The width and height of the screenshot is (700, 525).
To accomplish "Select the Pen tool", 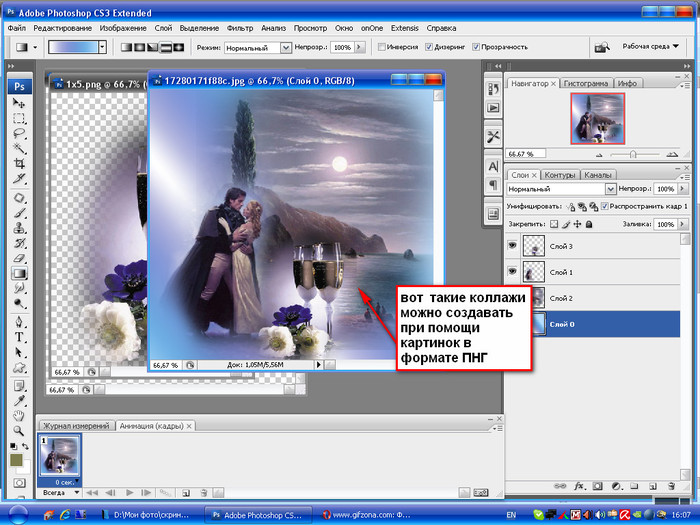I will click(x=19, y=322).
